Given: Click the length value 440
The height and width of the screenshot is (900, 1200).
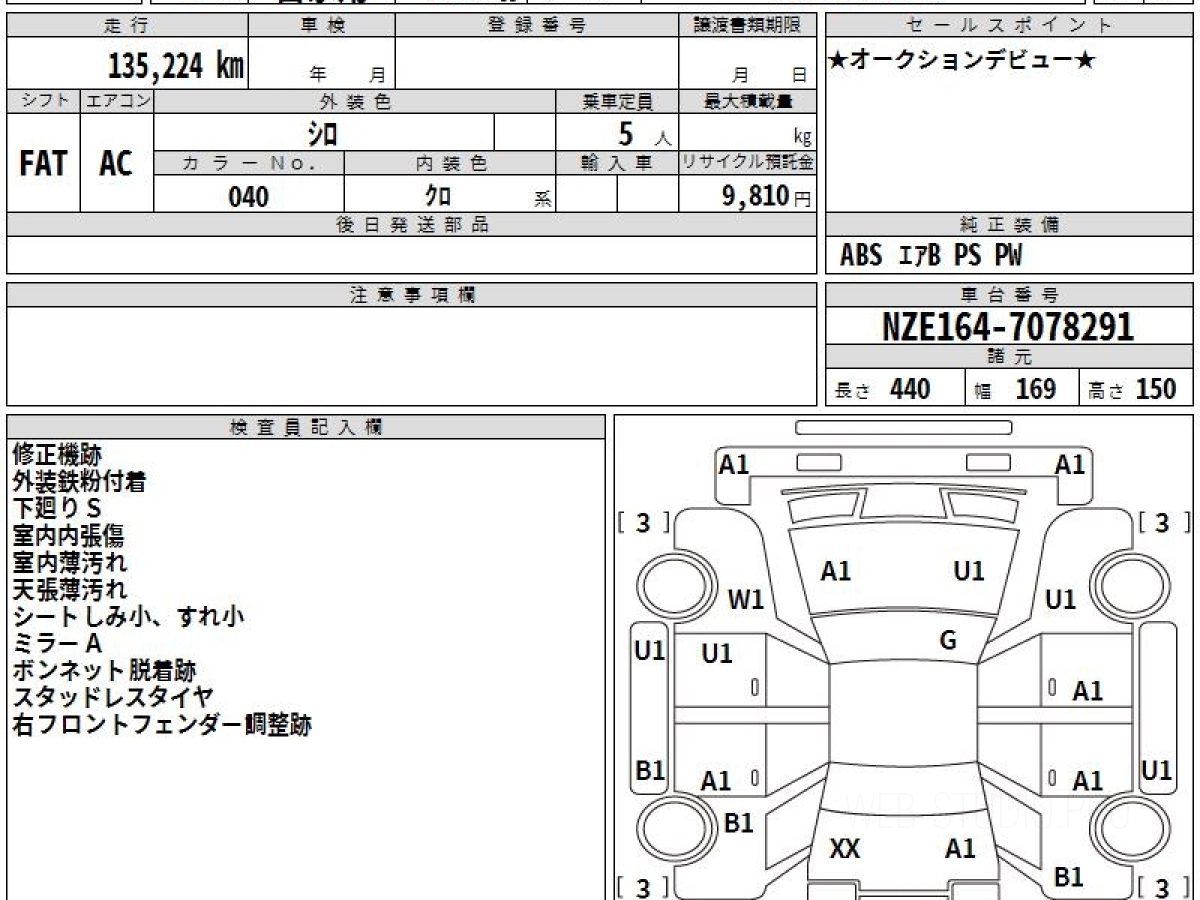Looking at the screenshot, I should point(910,389).
